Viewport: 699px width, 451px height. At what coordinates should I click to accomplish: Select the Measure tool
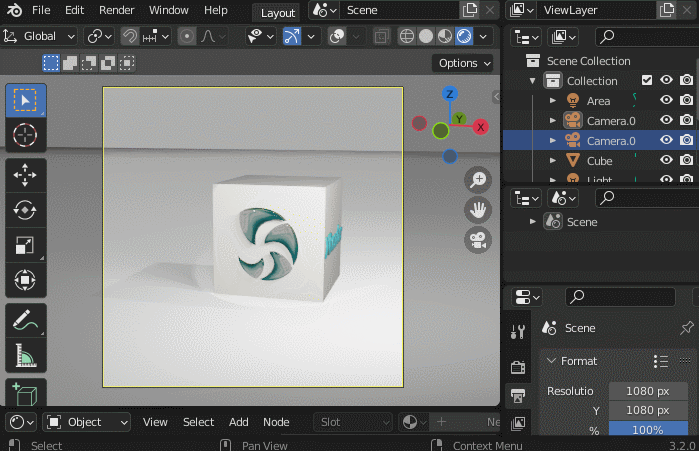25,355
